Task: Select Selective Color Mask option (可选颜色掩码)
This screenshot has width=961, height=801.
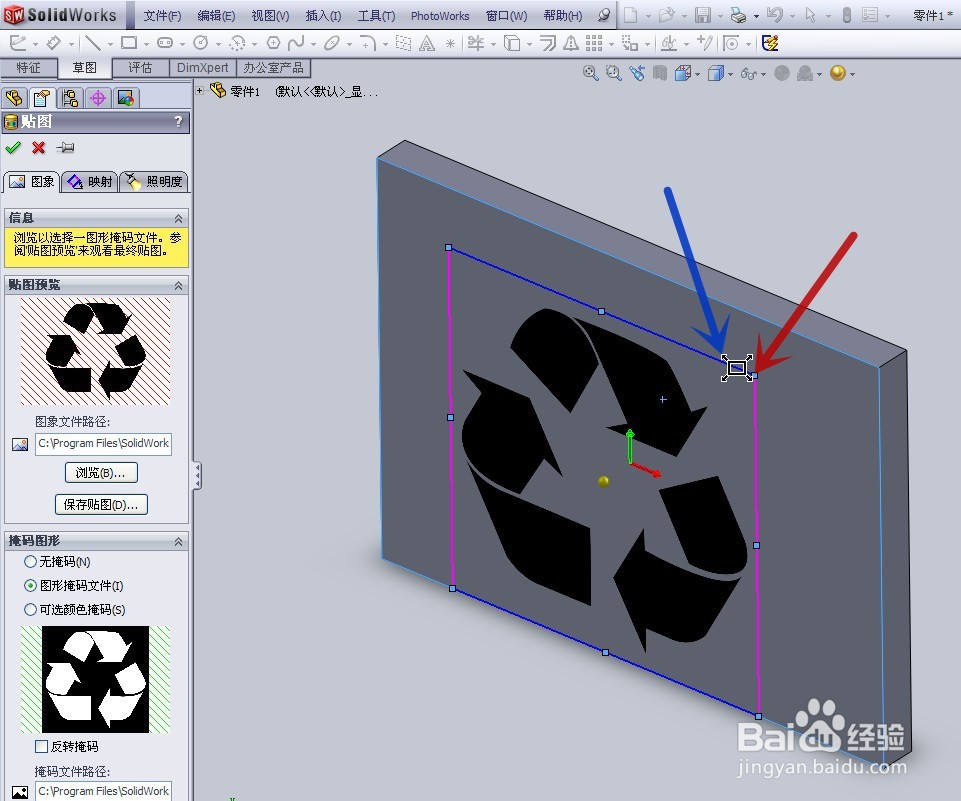Action: (30, 609)
